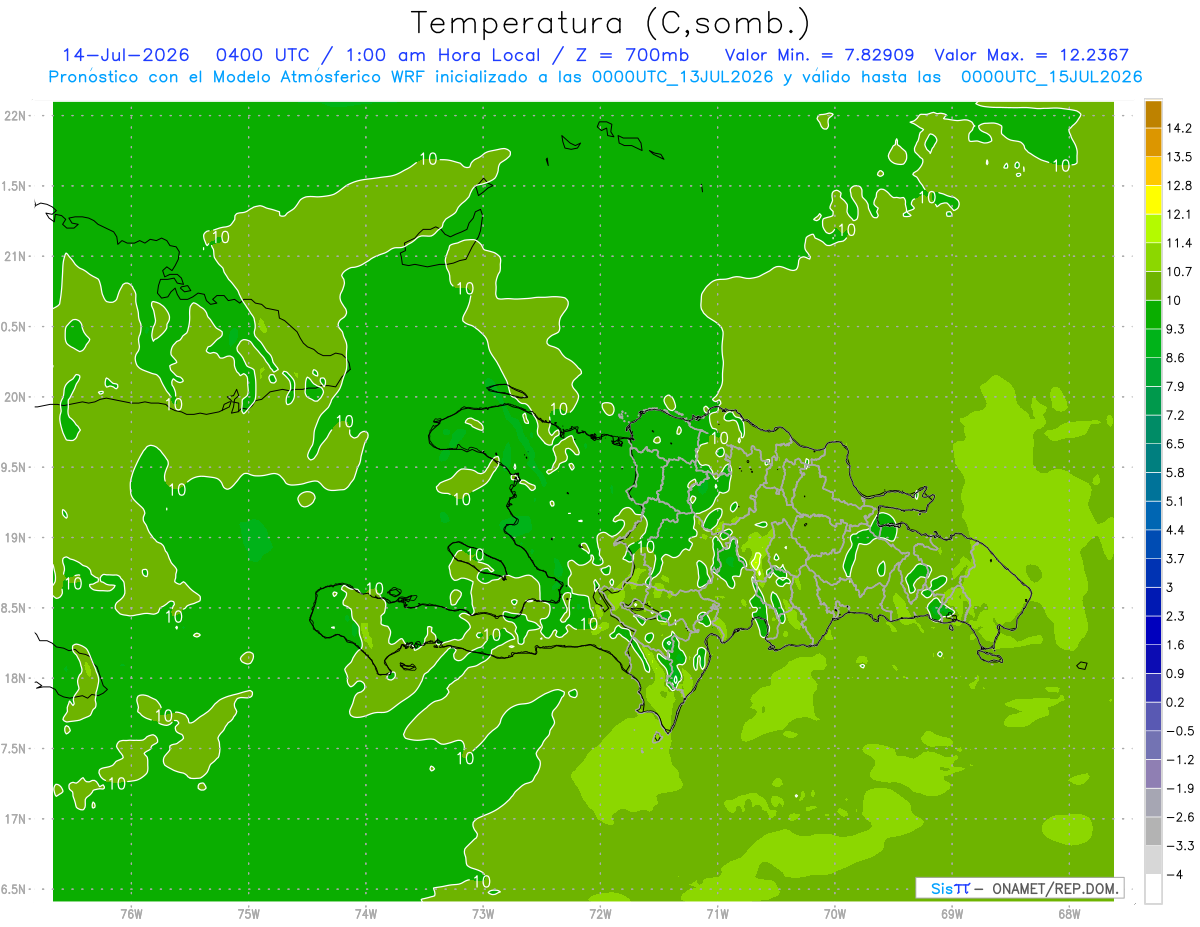Click the '71W' longitude axis label
Screen dimensions: 1200x927
(x=717, y=914)
